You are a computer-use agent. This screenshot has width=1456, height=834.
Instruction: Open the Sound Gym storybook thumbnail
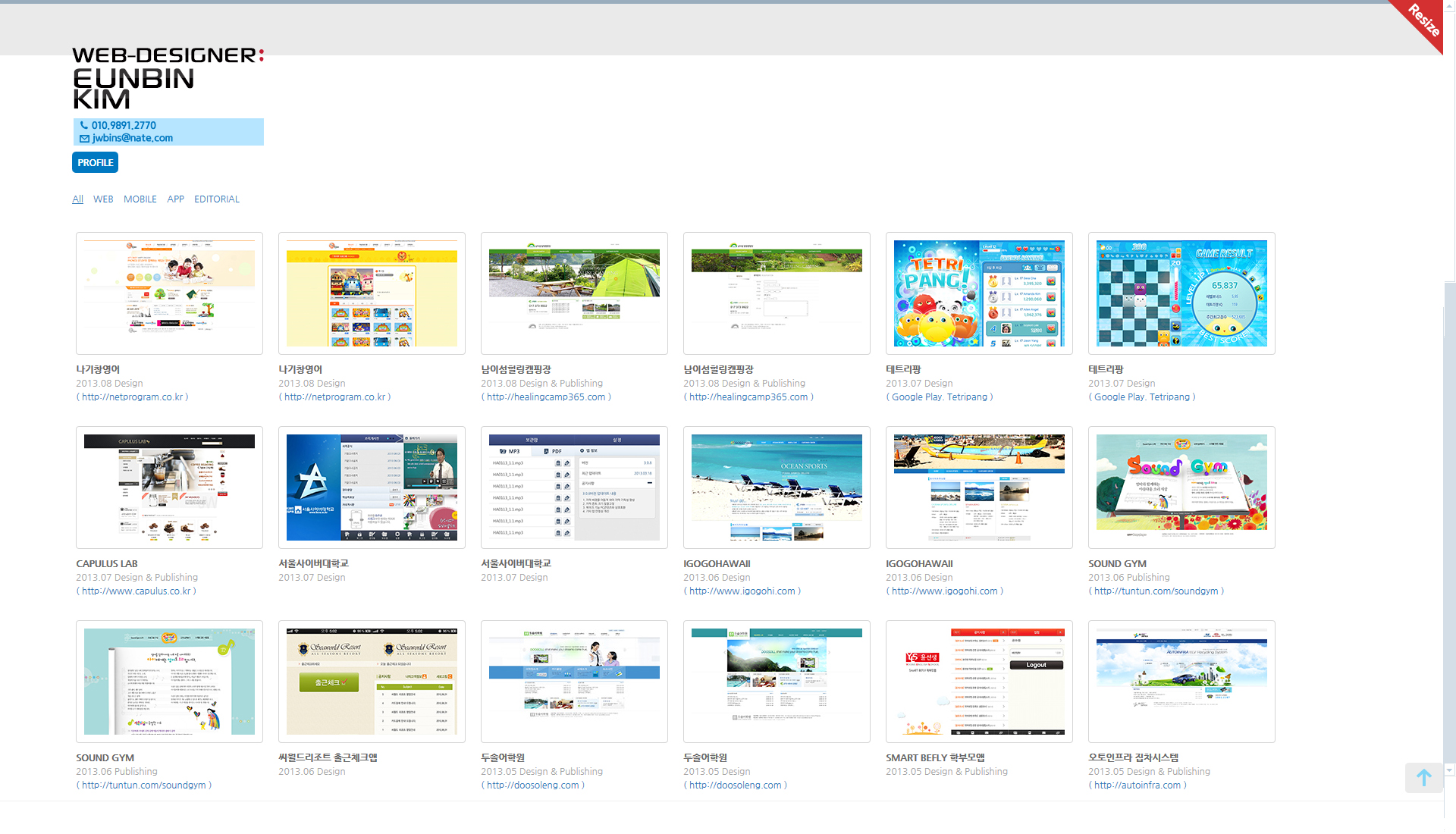[x=1181, y=488]
